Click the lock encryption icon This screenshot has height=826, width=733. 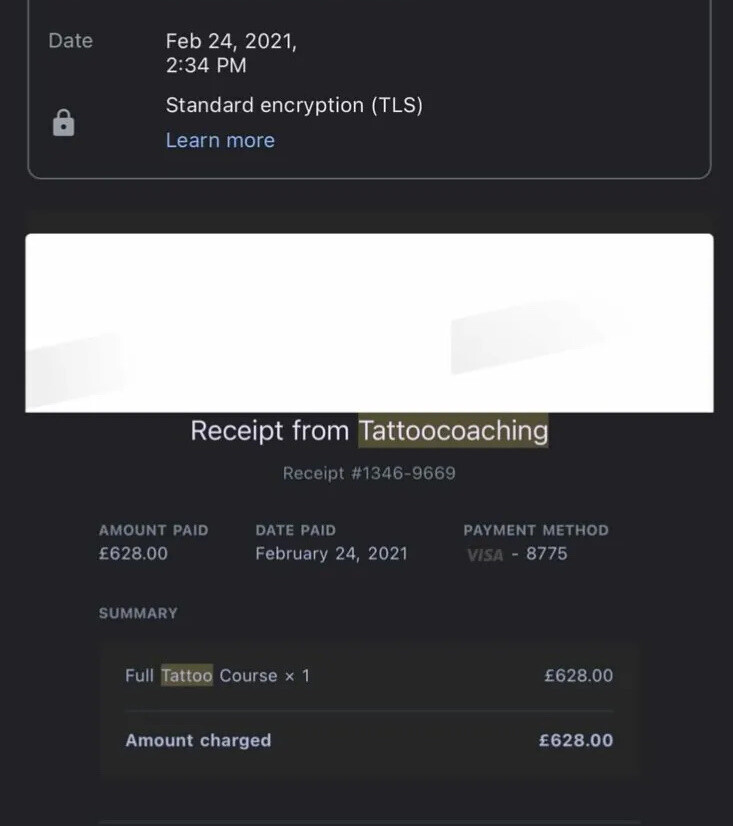coord(63,123)
